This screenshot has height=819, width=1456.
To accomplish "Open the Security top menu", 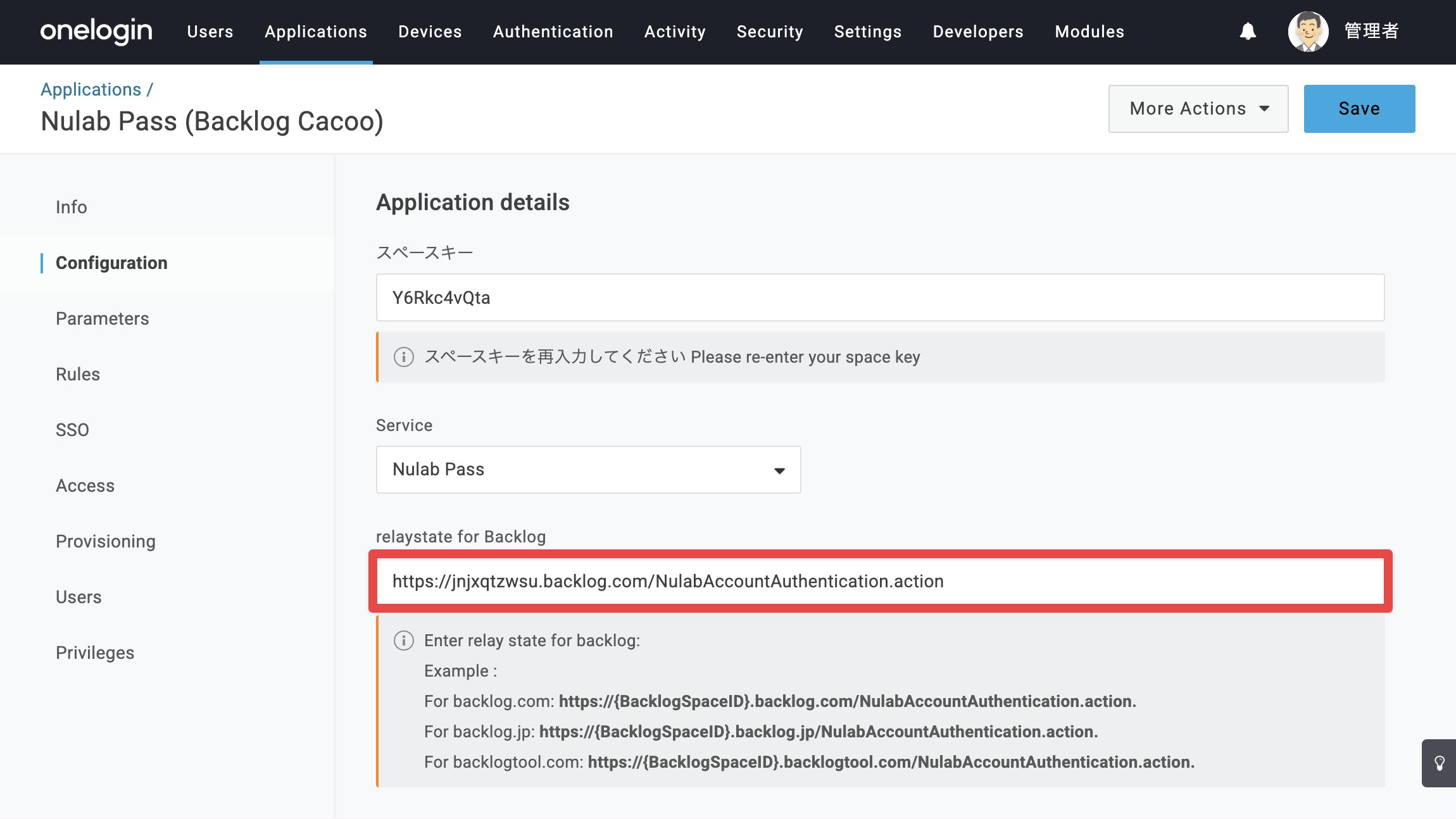I will tap(770, 32).
